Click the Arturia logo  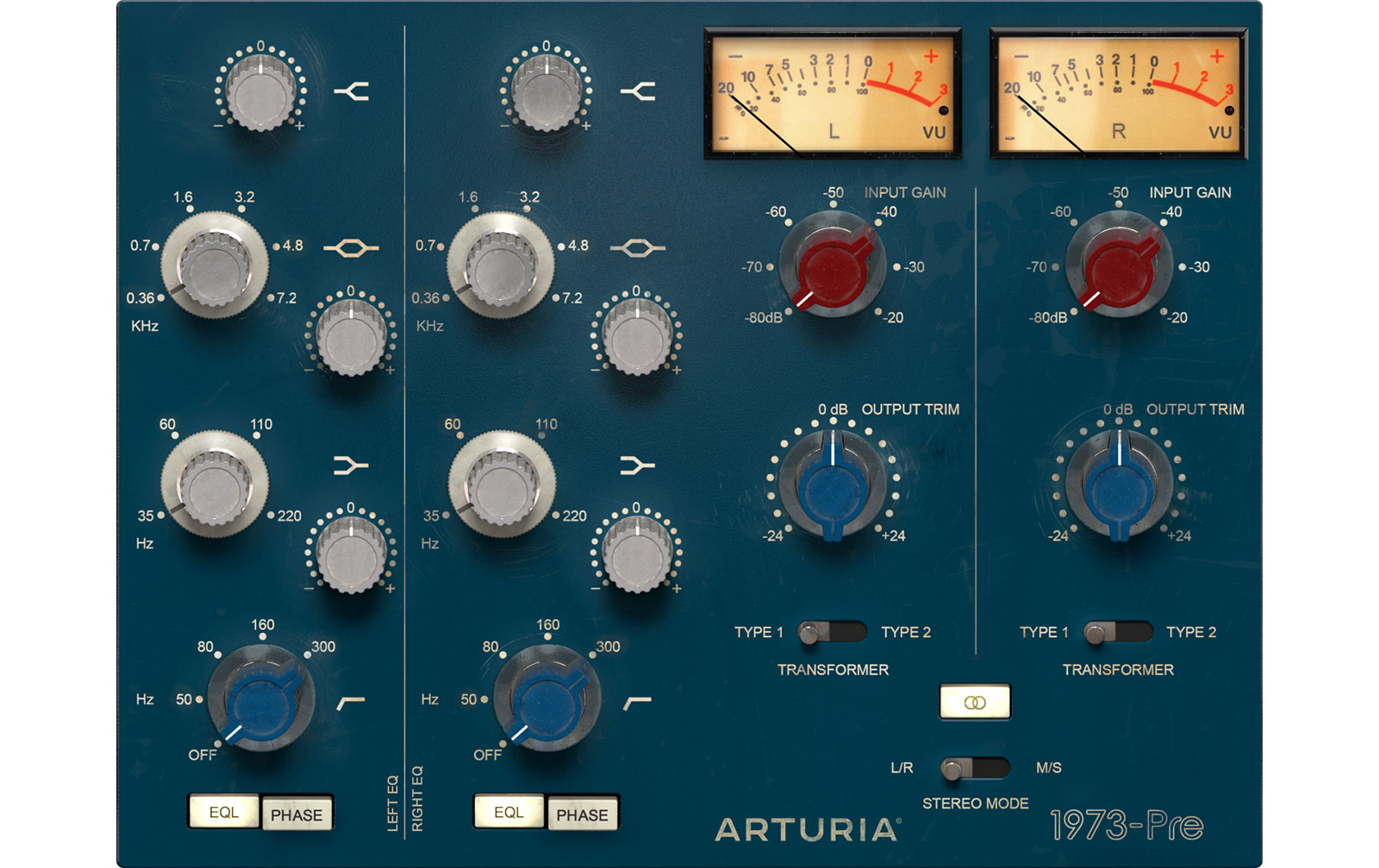[x=808, y=829]
